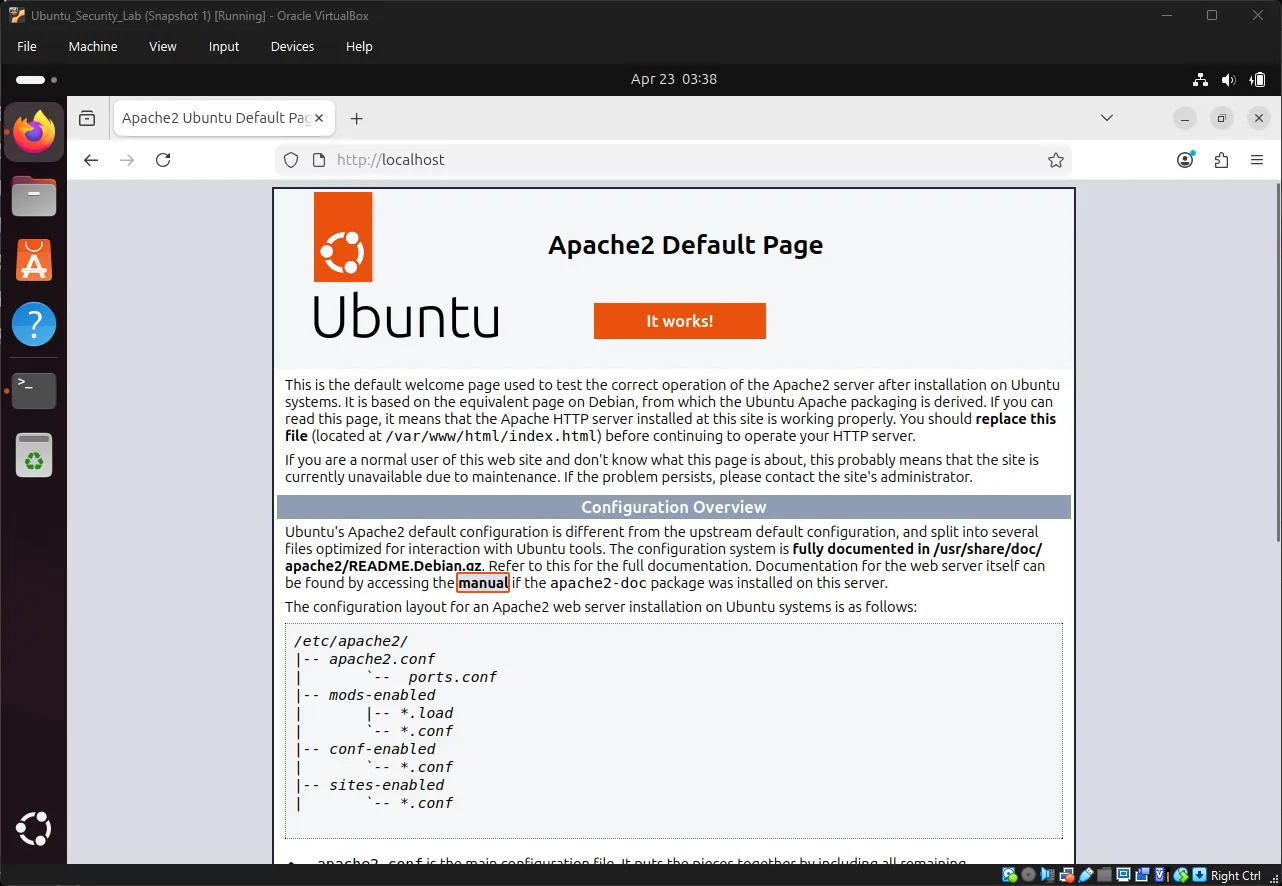
Task: Reload the page with the refresh icon
Action: click(163, 159)
